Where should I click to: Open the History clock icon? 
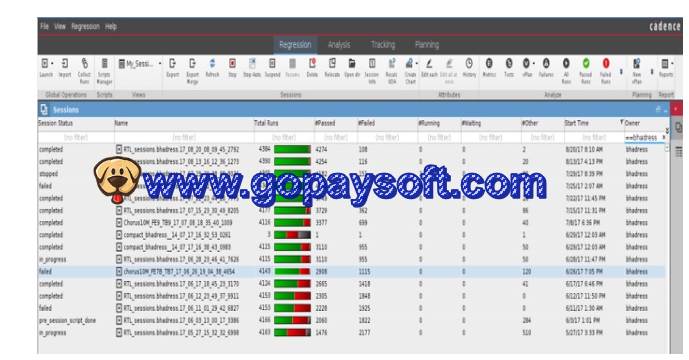coord(469,64)
